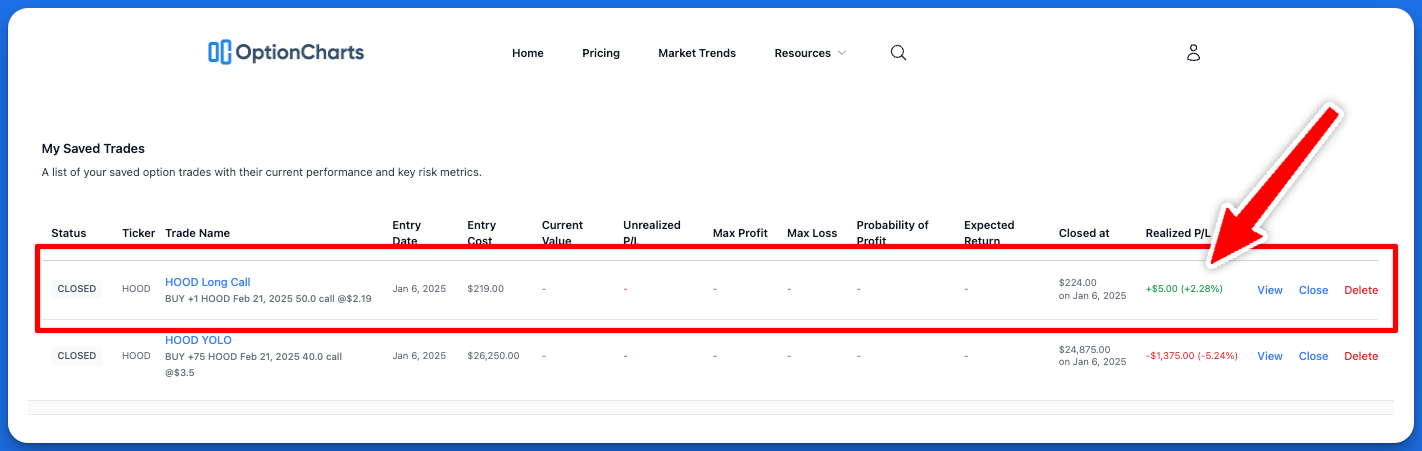Open the HOOD YOLO trade link
Screen dimensions: 1422x451
click(198, 340)
